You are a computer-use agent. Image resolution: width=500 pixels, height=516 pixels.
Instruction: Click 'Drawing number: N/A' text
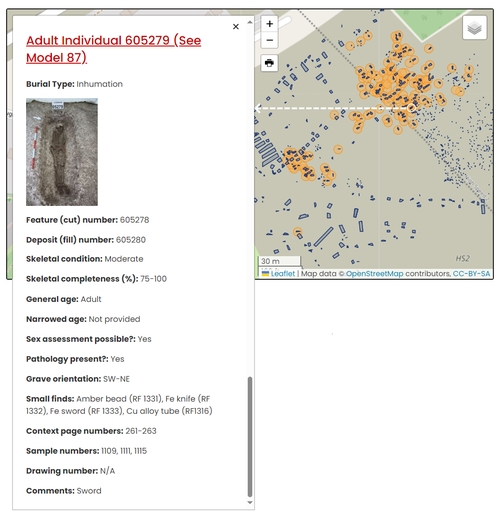[70, 471]
